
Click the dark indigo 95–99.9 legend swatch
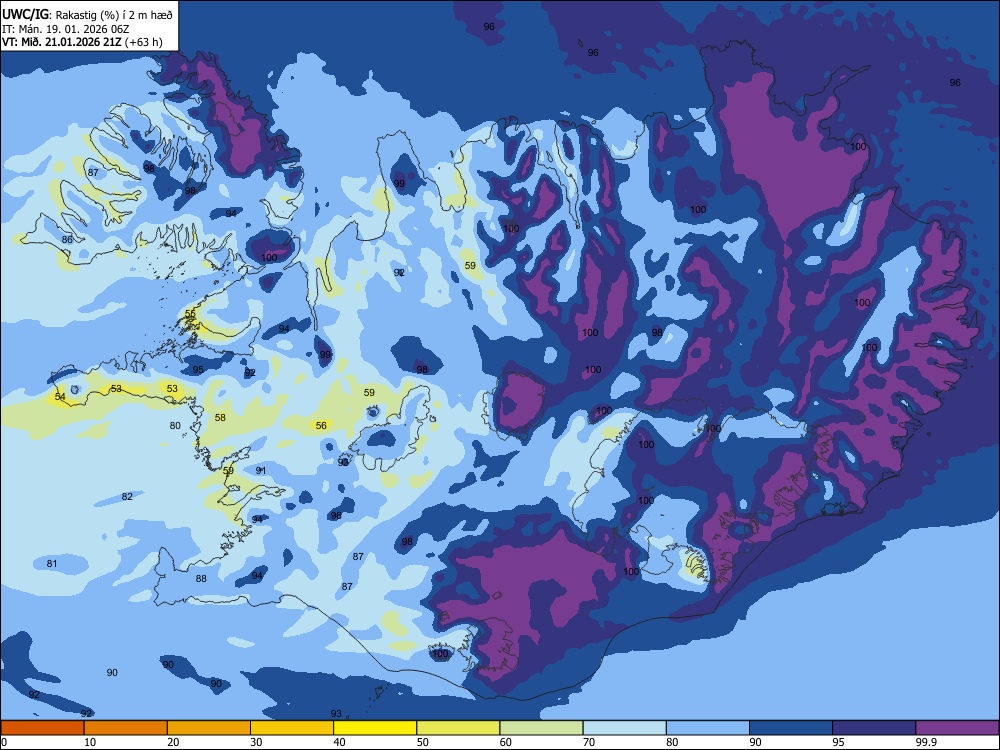(x=874, y=728)
